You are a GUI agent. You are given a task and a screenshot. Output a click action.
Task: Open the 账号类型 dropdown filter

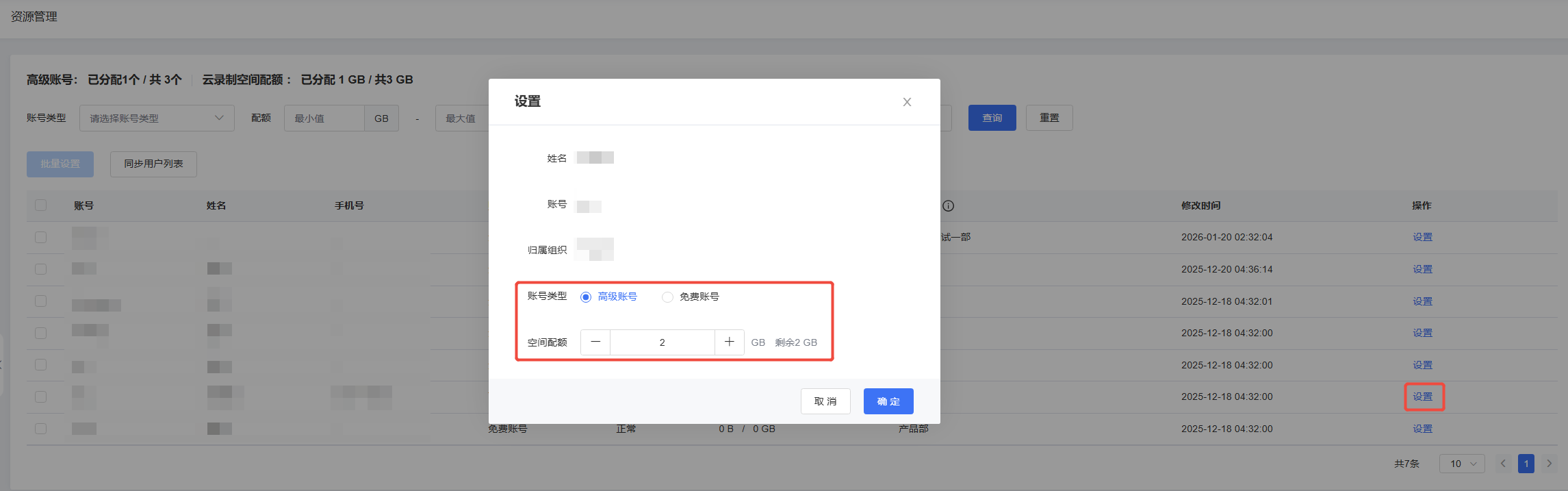pos(157,118)
